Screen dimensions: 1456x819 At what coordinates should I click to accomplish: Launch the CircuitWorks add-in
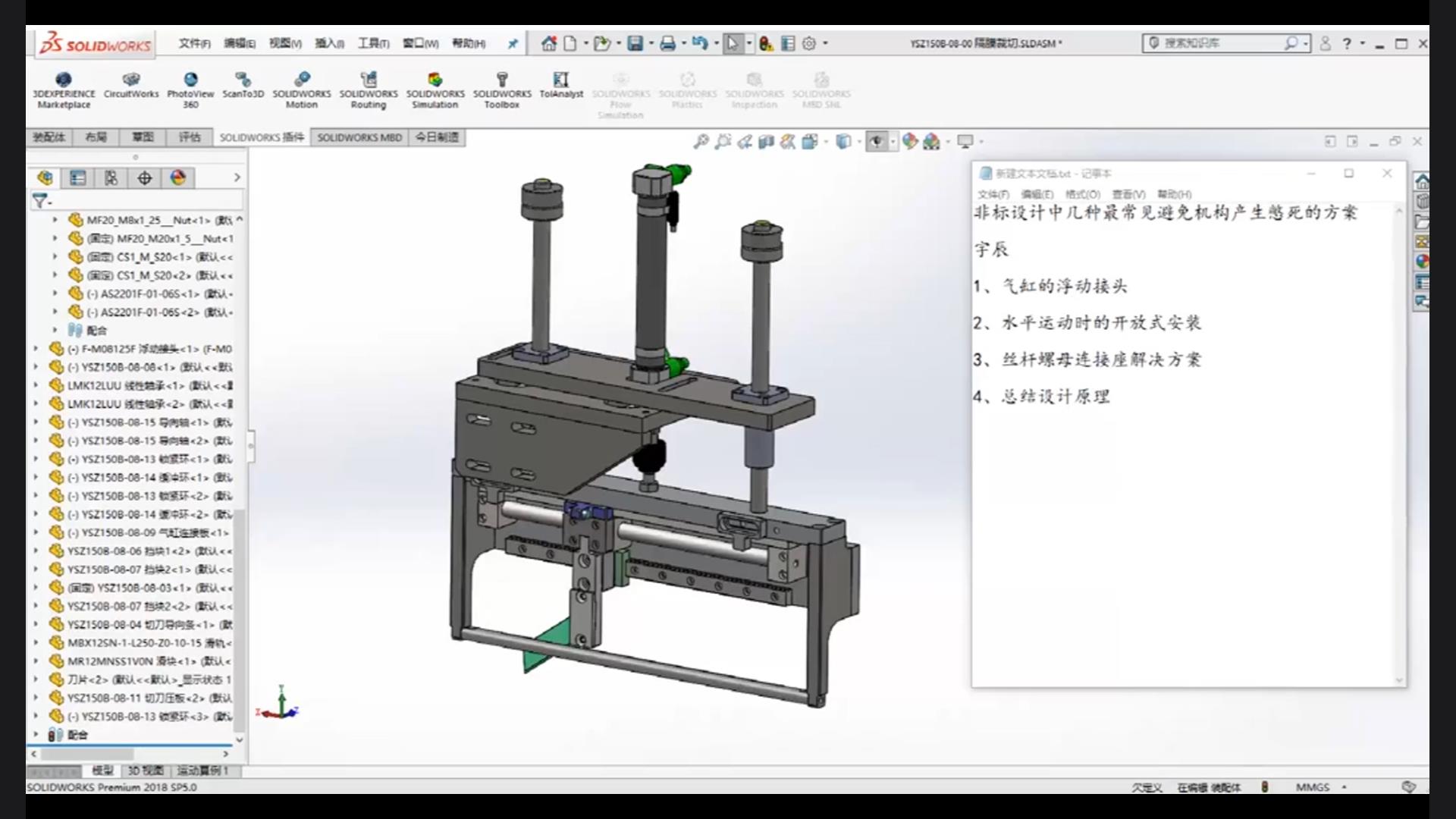pyautogui.click(x=131, y=85)
